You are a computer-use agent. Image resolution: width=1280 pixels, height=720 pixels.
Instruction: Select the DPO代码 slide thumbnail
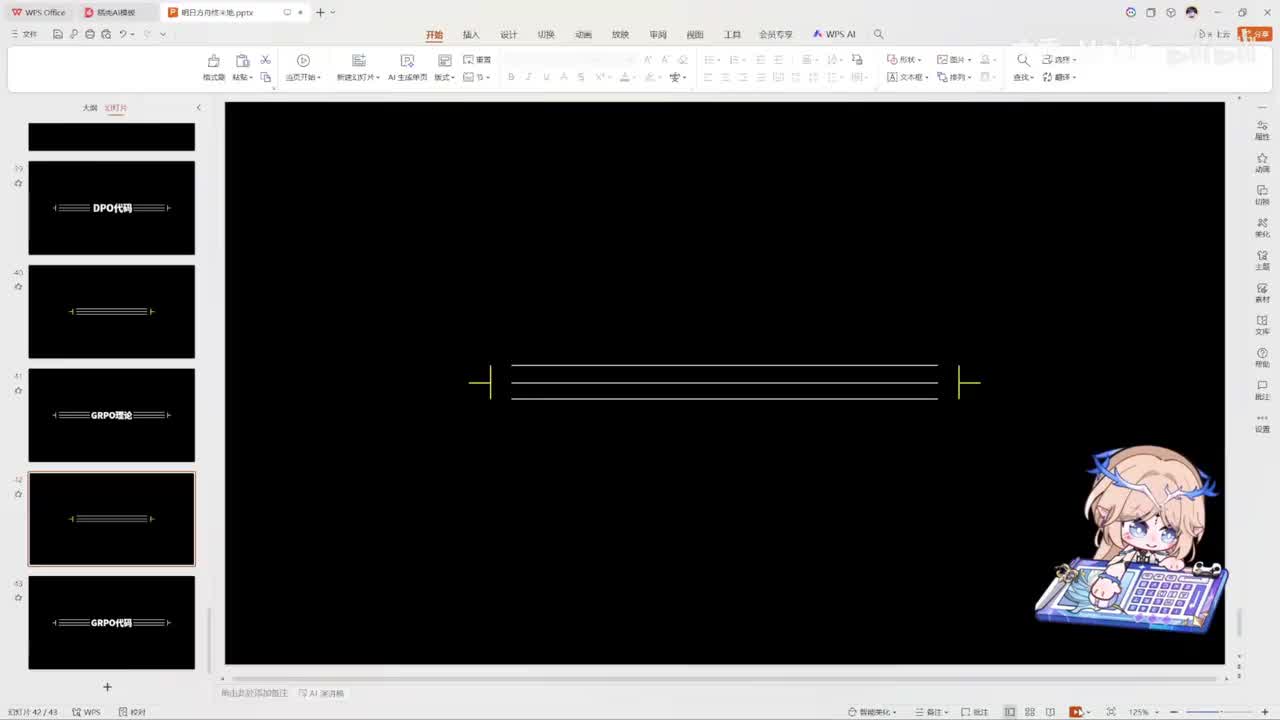111,208
